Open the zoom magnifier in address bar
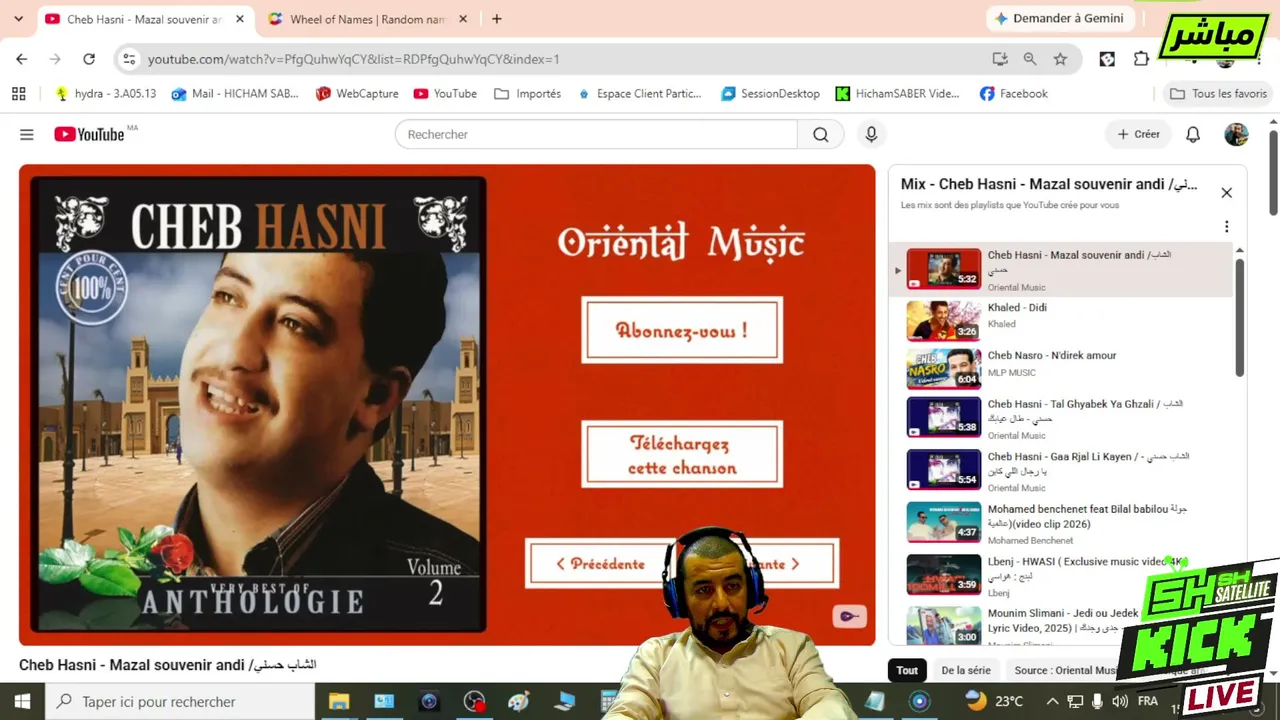The image size is (1280, 720). [x=1030, y=59]
